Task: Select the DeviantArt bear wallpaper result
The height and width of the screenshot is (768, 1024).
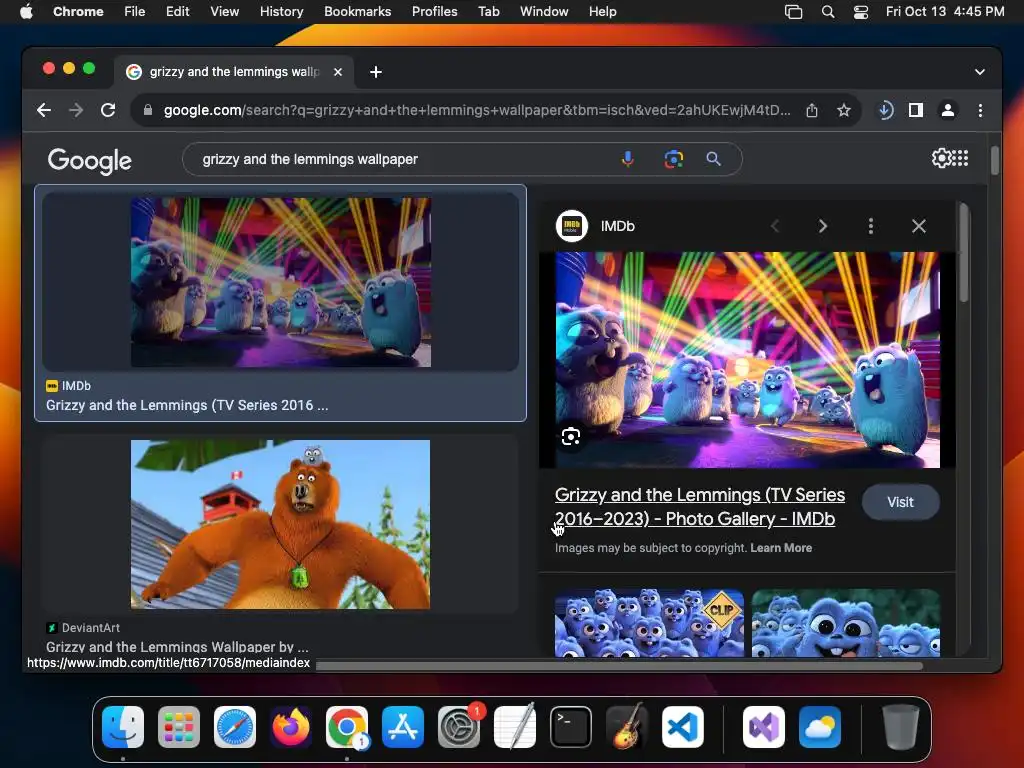Action: click(281, 524)
